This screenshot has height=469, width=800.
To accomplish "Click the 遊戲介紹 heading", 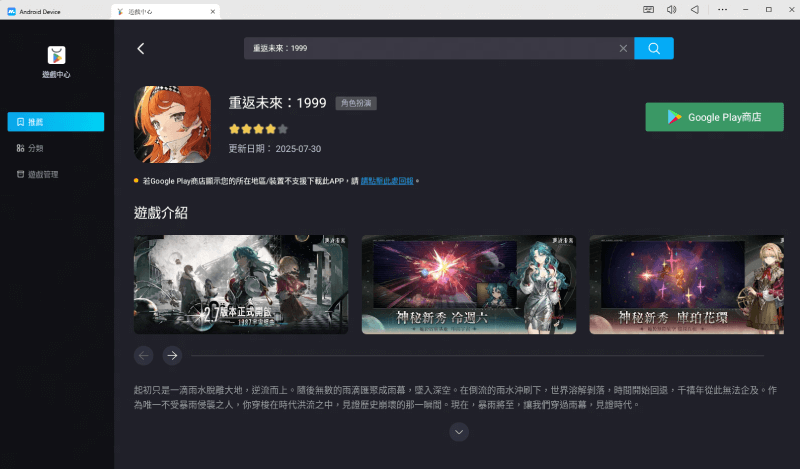I will point(161,213).
